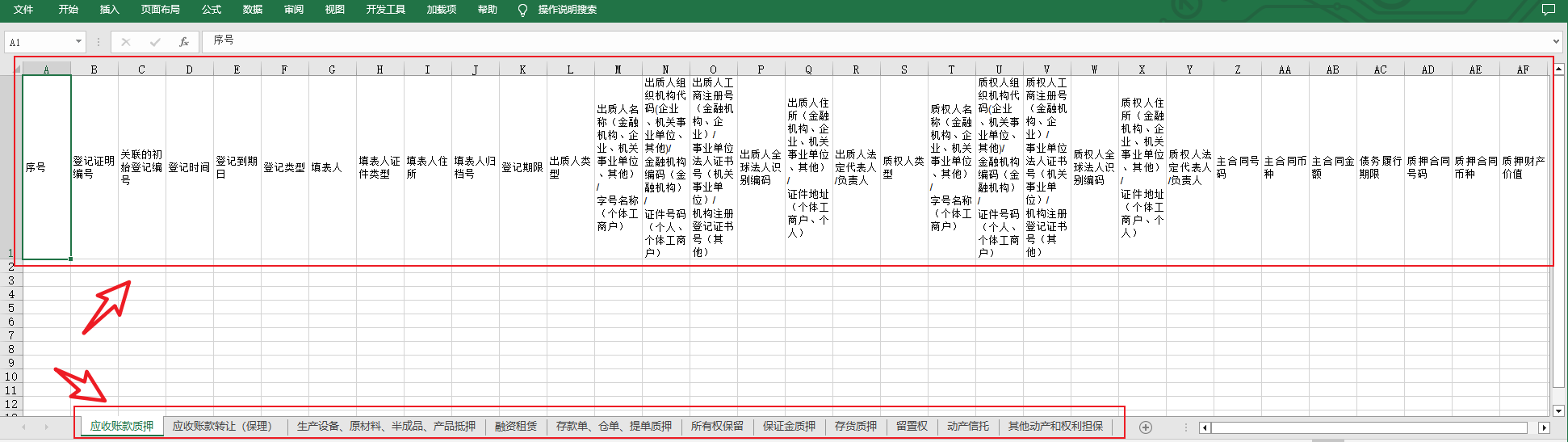1568x442 pixels.
Task: Click the select-all corner triangle
Action: pyautogui.click(x=16, y=69)
